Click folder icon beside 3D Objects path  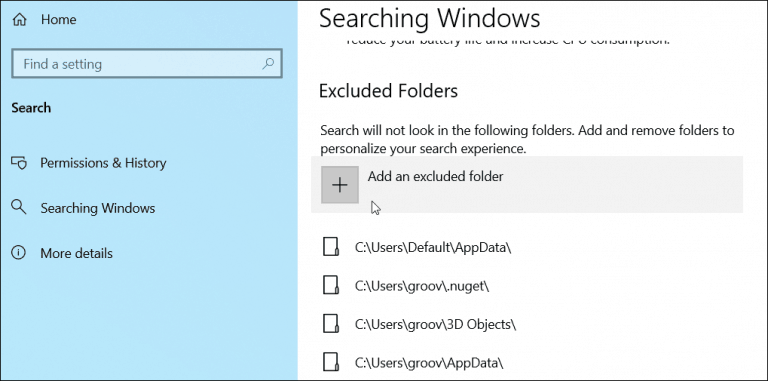[331, 323]
